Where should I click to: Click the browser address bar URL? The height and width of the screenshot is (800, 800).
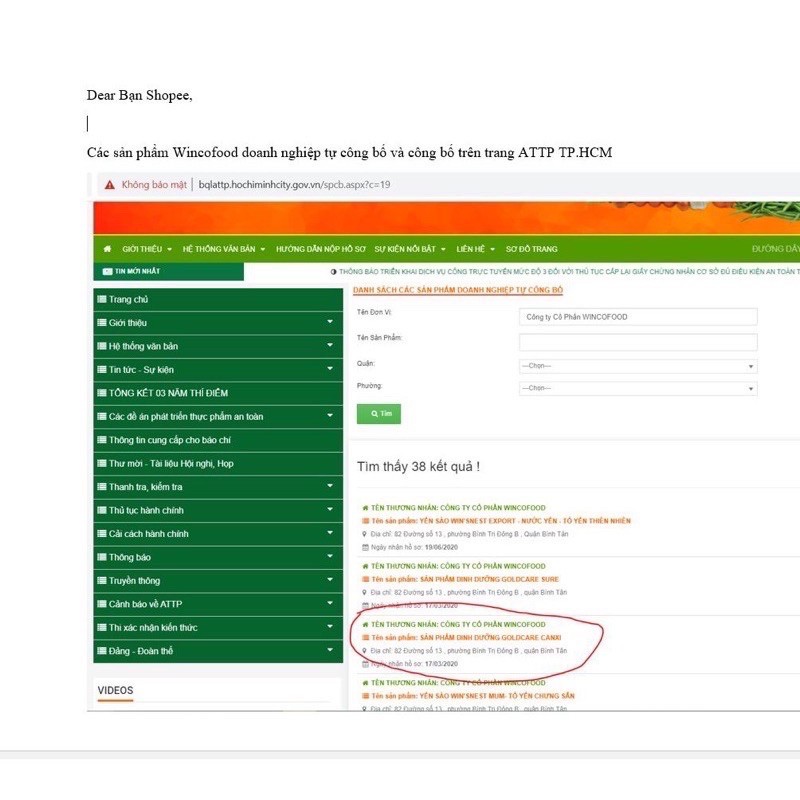(x=294, y=185)
